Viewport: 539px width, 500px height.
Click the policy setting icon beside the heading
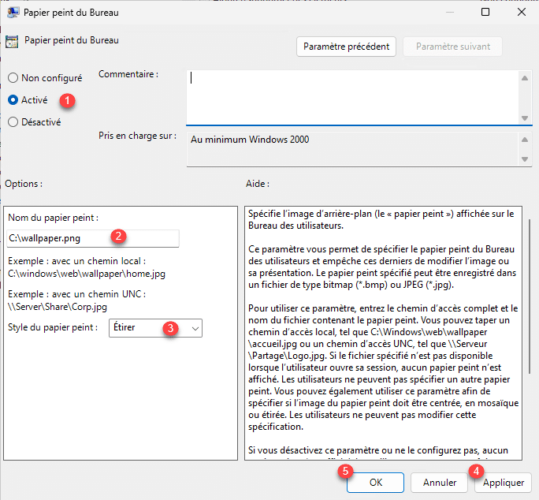12,41
